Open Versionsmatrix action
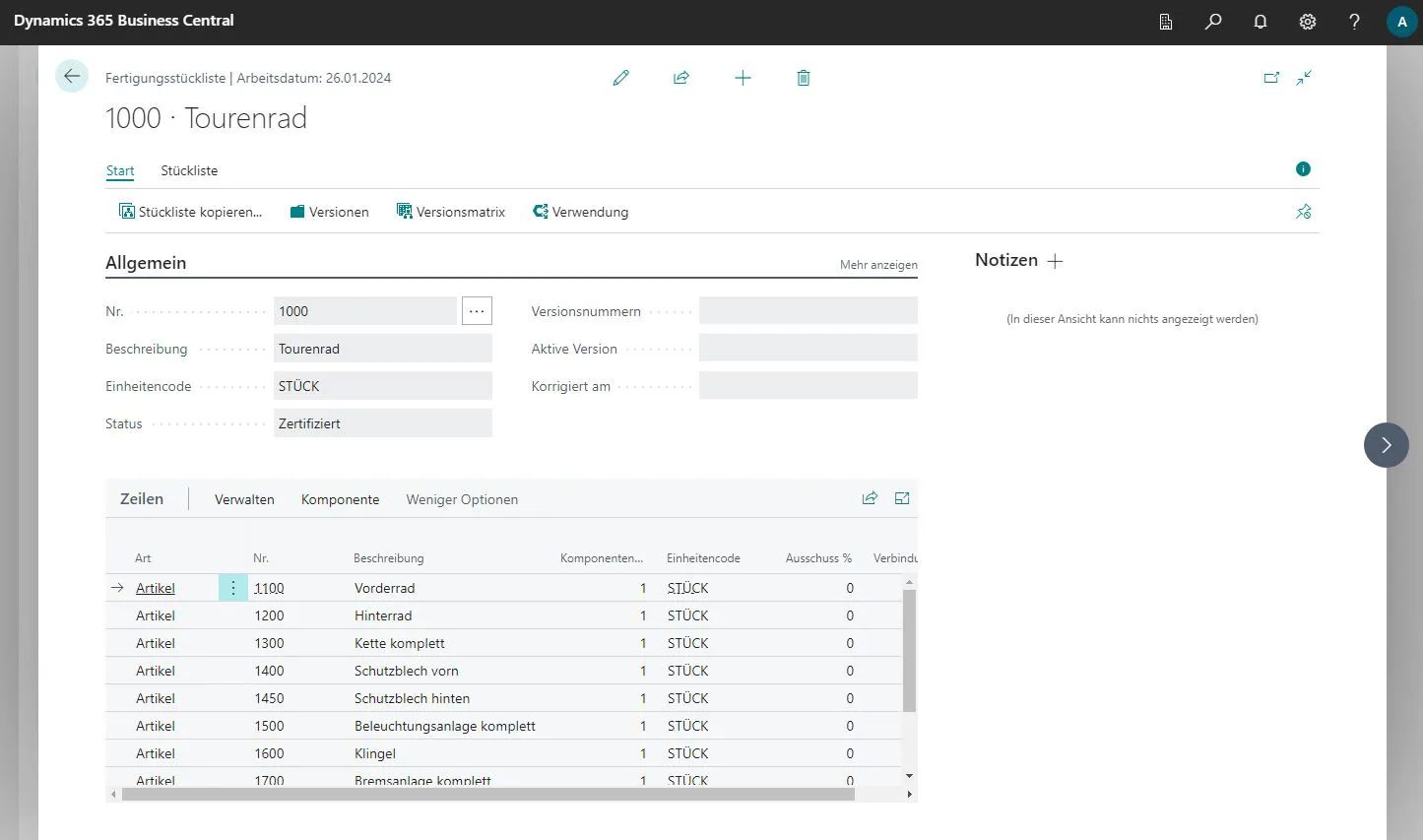1423x840 pixels. click(x=451, y=212)
